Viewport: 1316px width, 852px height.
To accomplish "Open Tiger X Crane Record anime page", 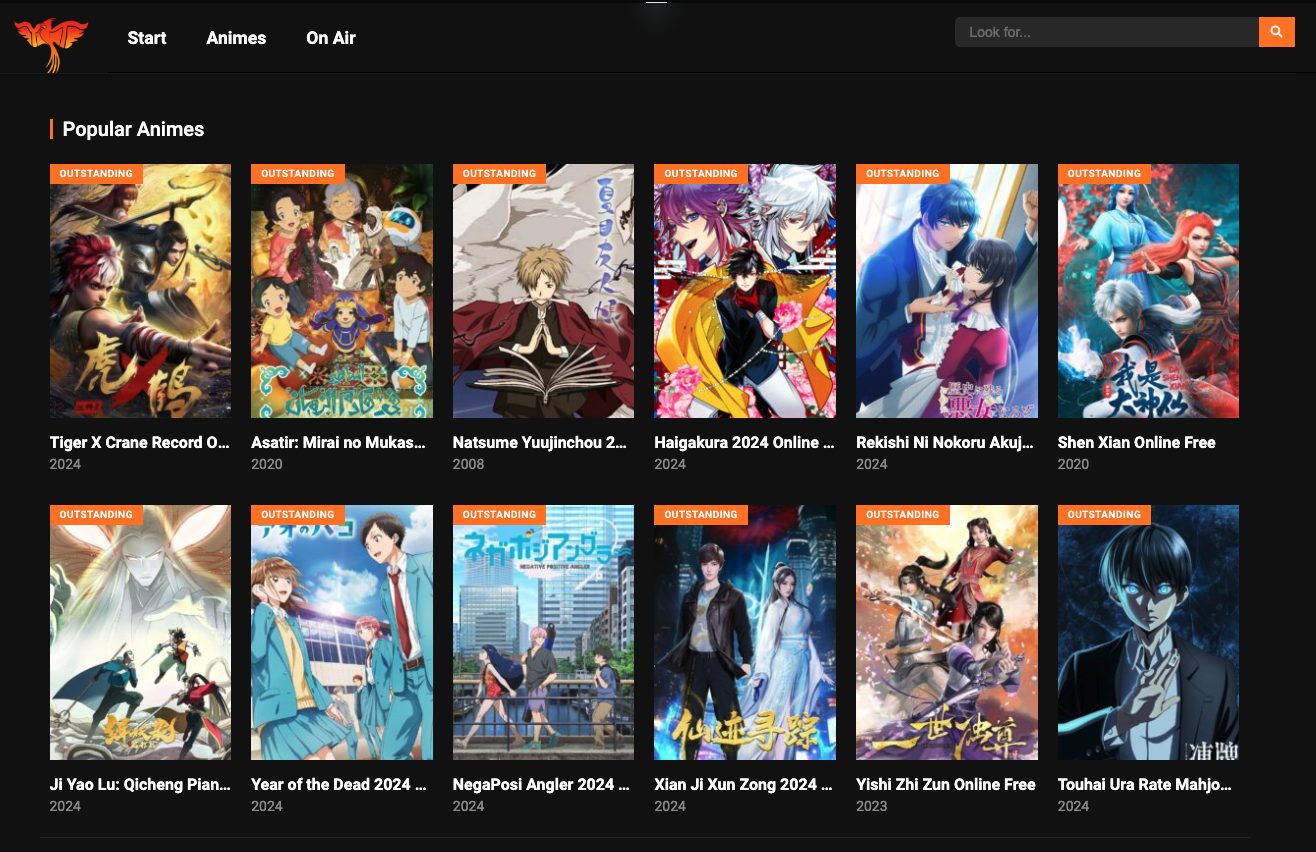I will pos(139,443).
